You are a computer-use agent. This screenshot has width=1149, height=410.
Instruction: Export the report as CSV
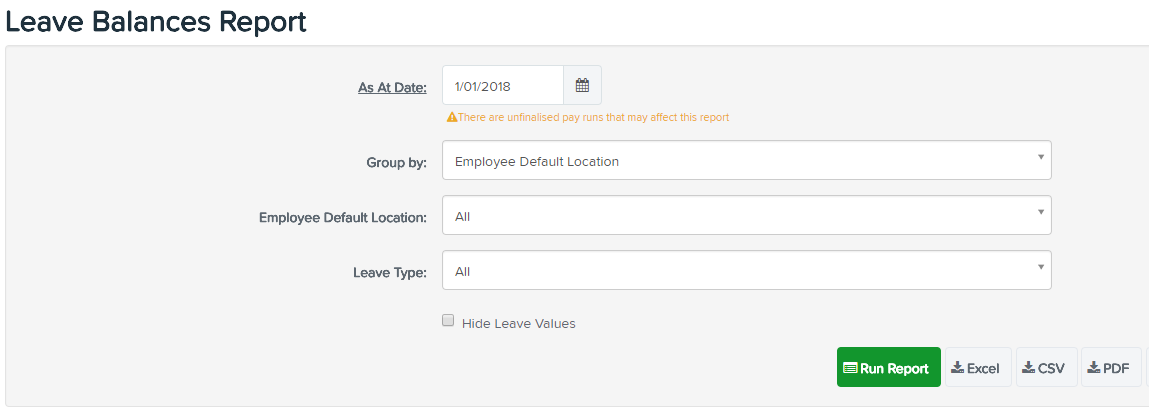1046,368
